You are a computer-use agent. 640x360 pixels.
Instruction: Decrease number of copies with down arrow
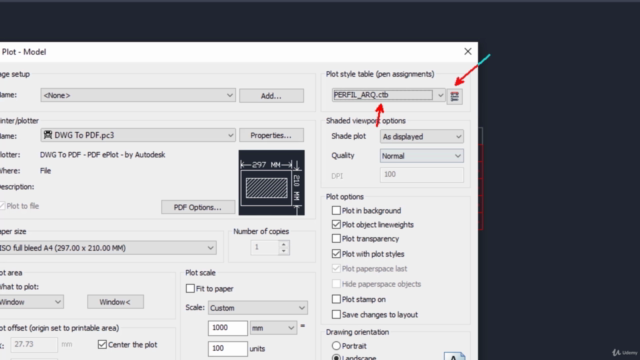284,251
